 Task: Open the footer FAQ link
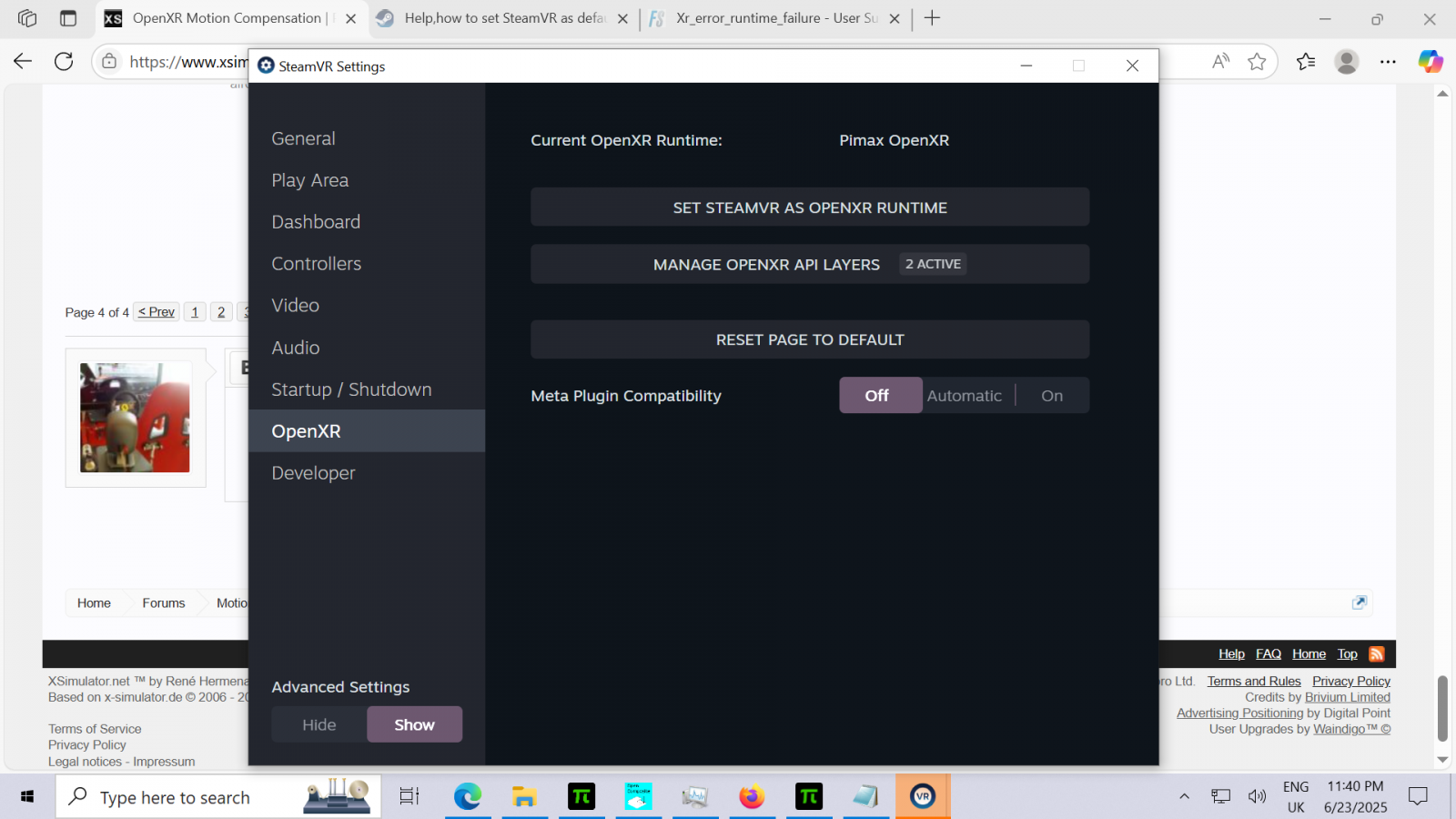click(1269, 654)
